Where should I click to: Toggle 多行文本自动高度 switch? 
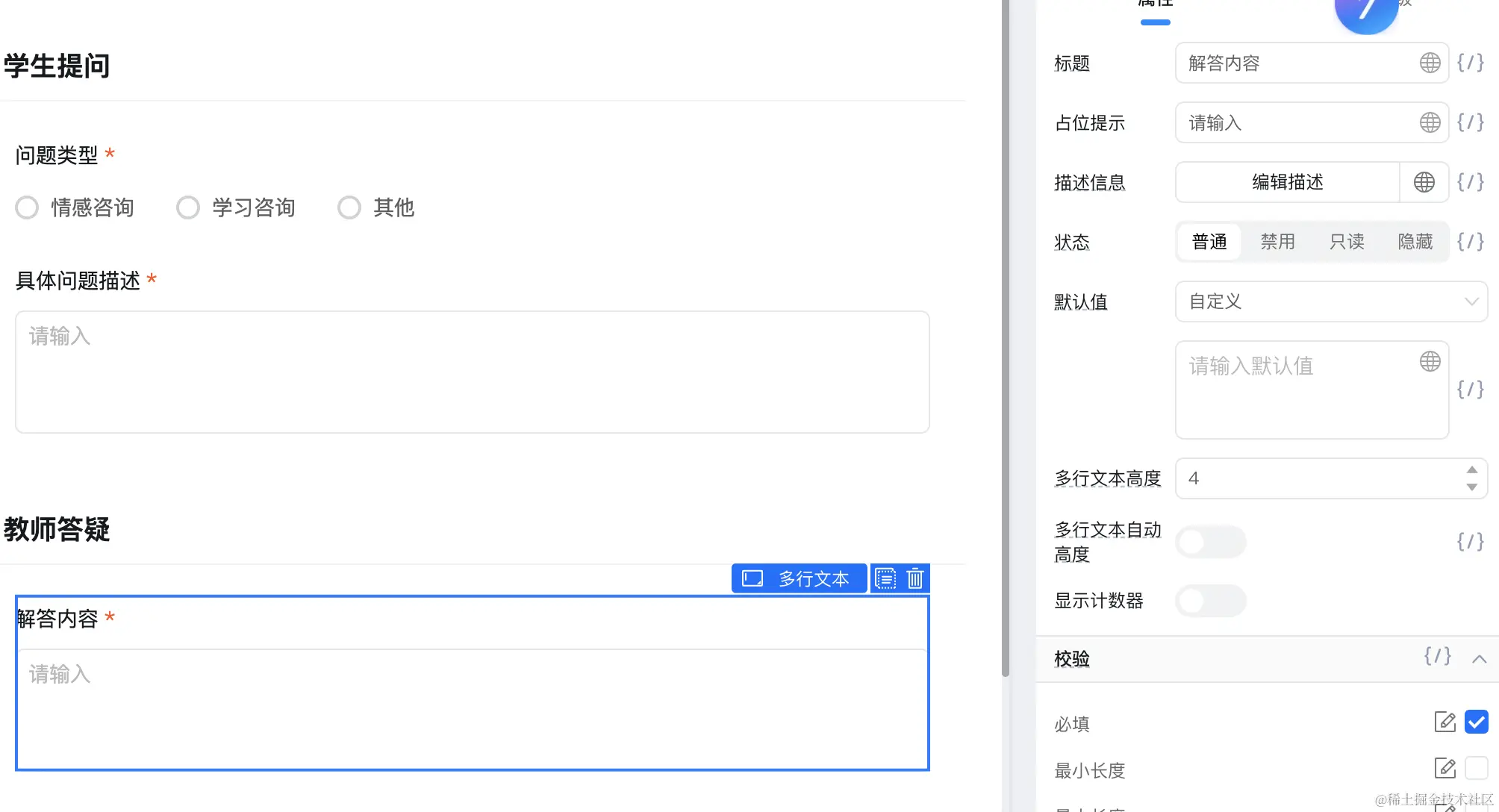click(x=1210, y=542)
